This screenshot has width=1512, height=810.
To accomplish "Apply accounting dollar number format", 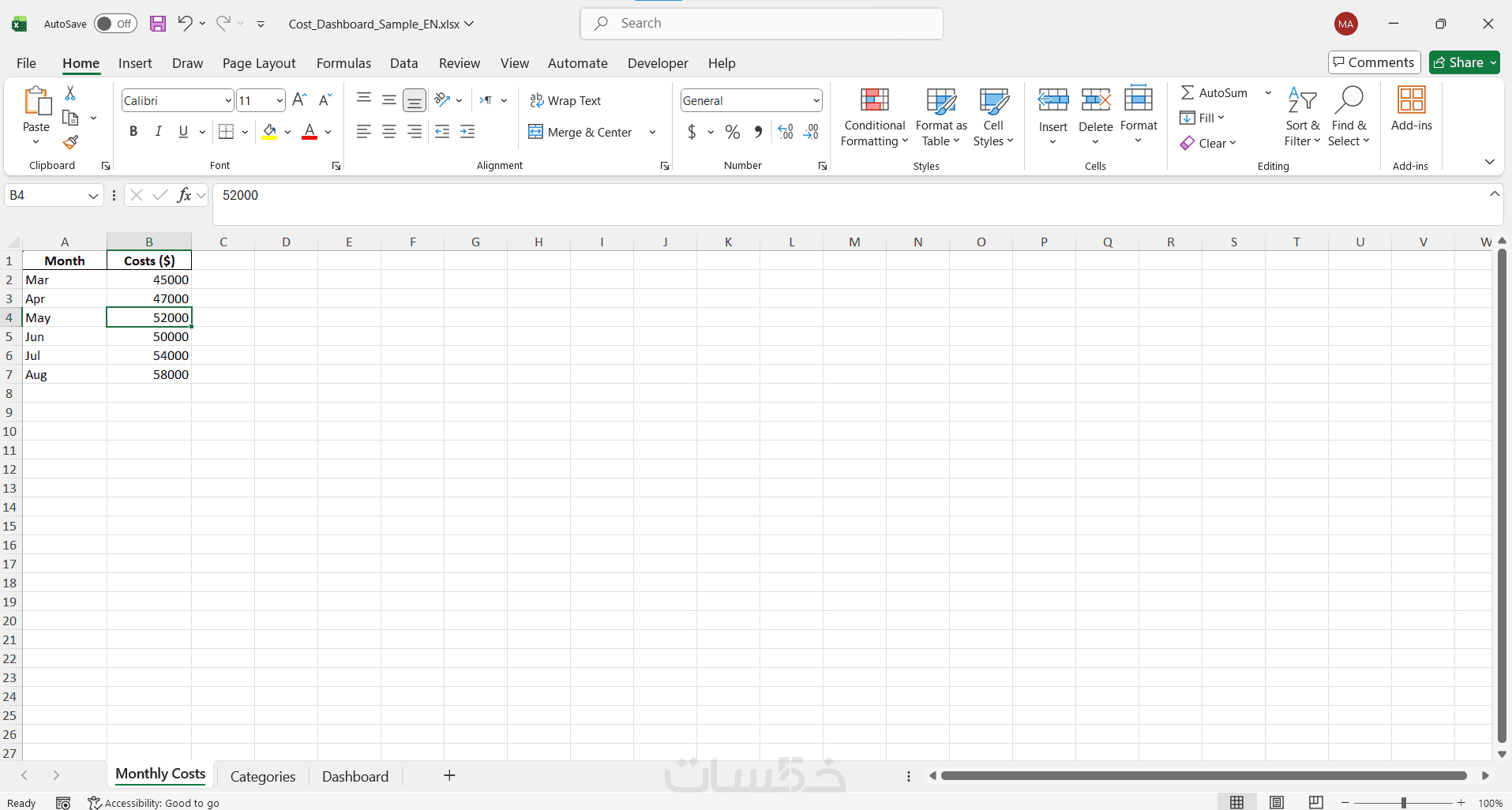I will [x=692, y=132].
